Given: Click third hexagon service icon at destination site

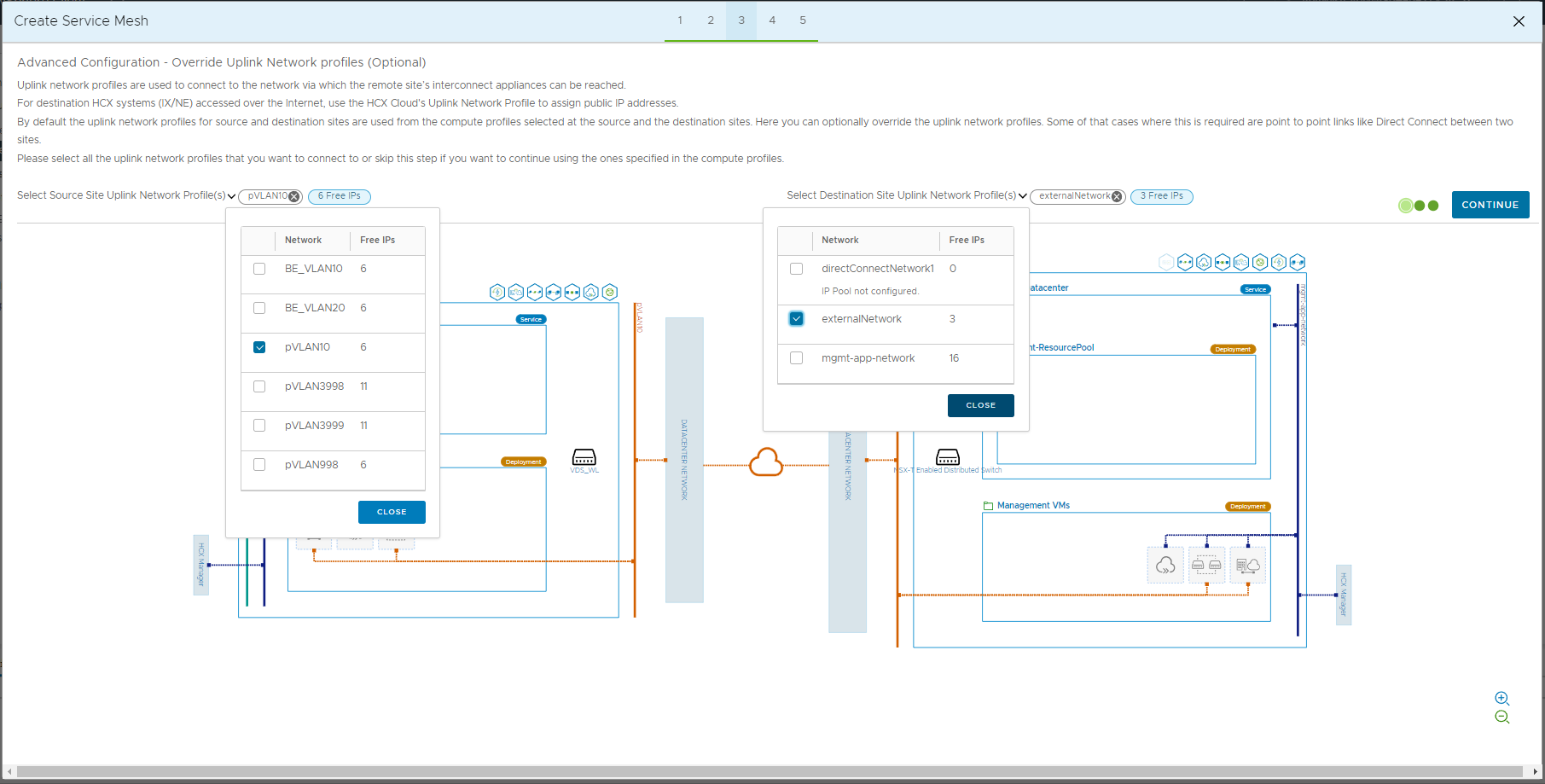Looking at the screenshot, I should click(x=1204, y=262).
